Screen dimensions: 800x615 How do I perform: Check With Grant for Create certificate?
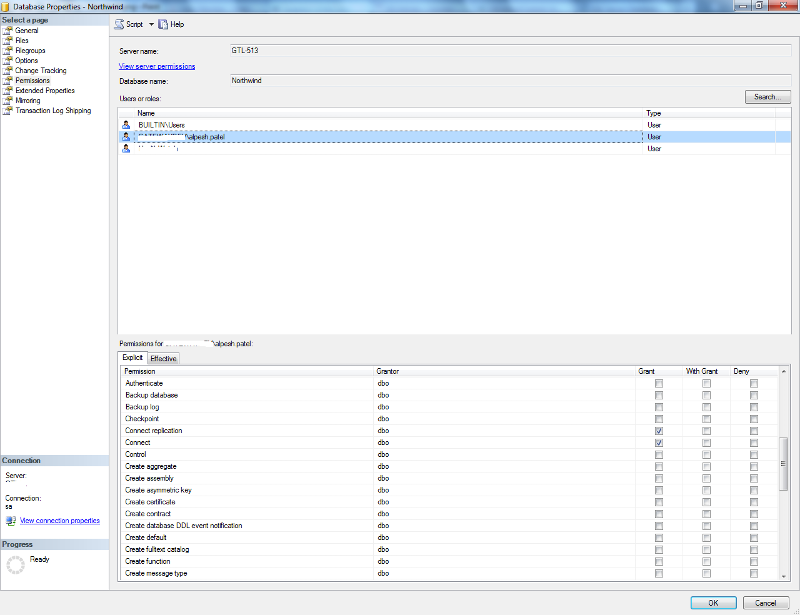coord(706,502)
